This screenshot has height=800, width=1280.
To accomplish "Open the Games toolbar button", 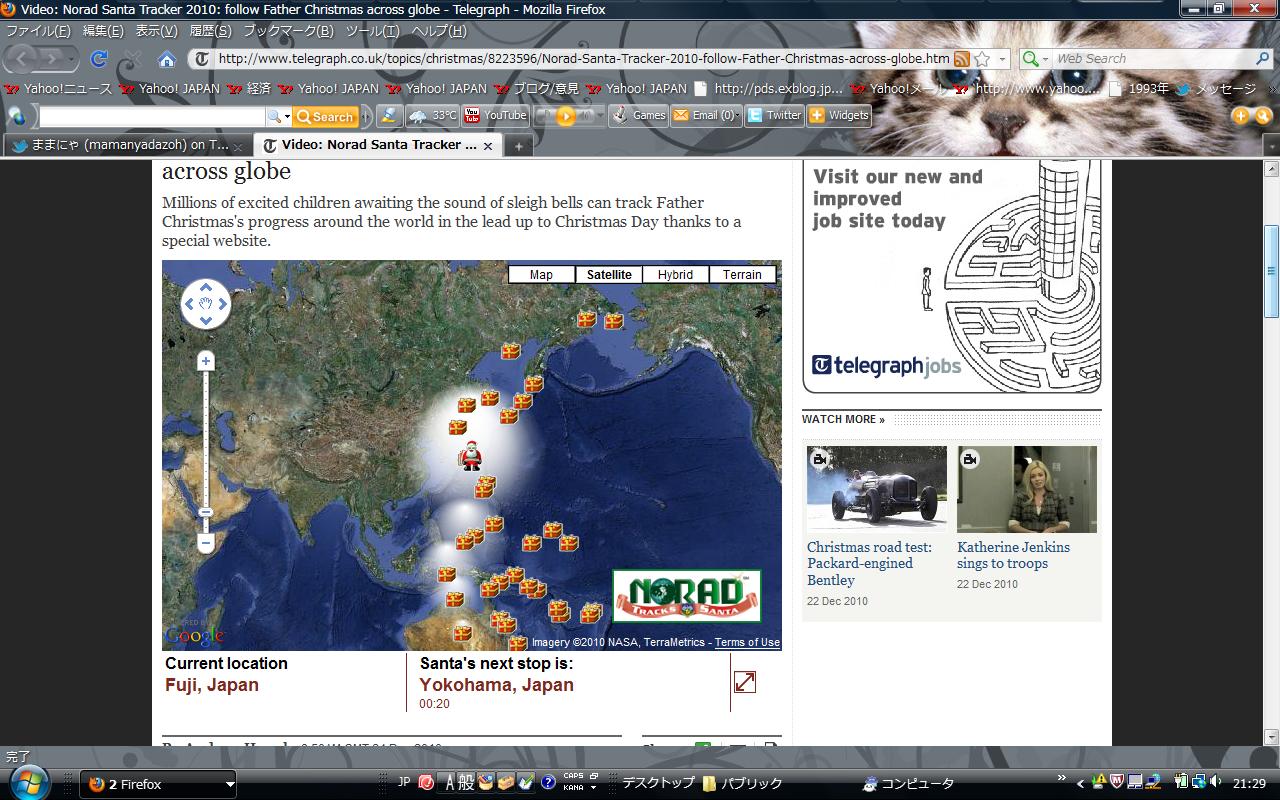I will pyautogui.click(x=639, y=115).
